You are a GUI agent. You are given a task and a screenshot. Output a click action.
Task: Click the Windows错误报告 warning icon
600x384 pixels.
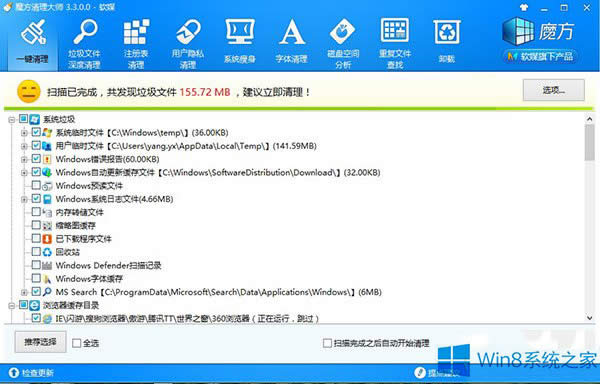point(47,159)
